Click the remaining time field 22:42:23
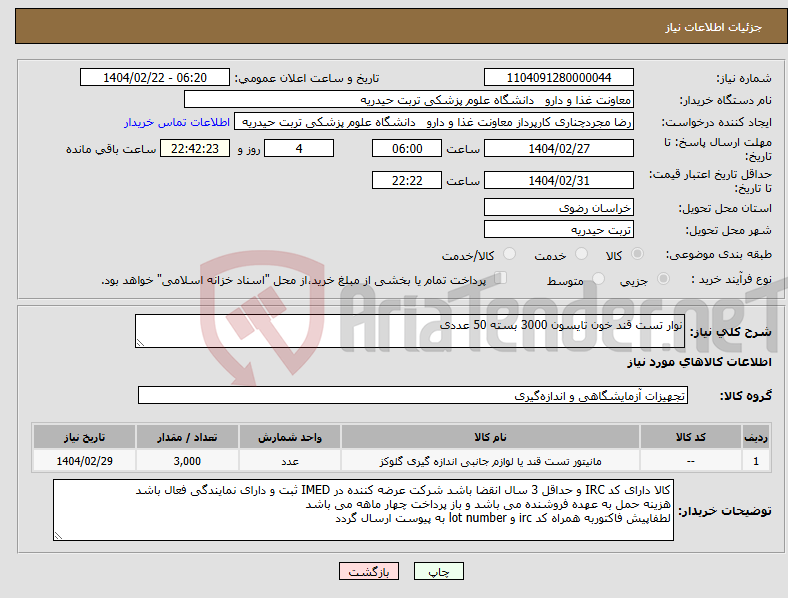 [x=195, y=148]
